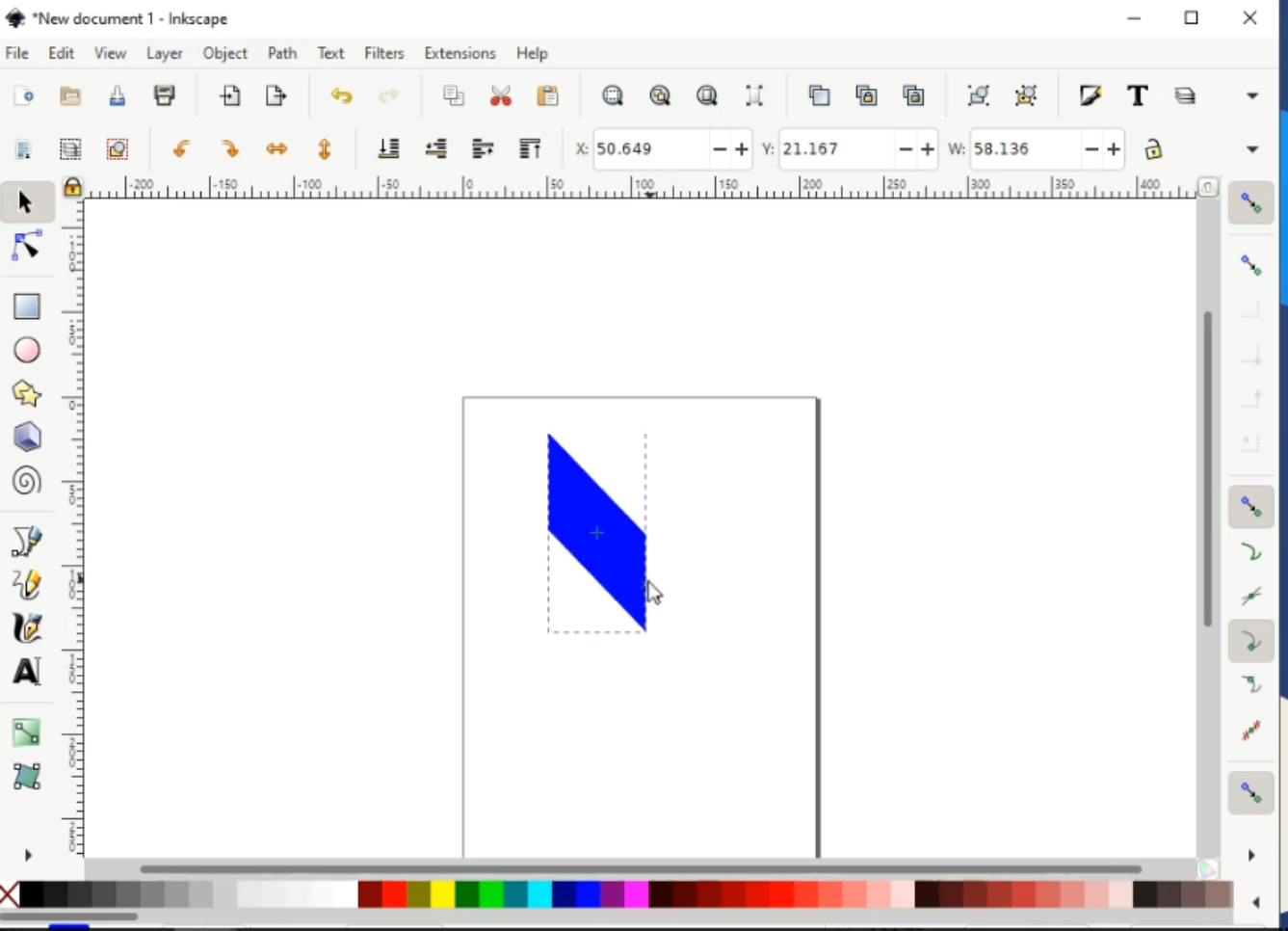Expand the toolbox overflow arrow

(28, 855)
